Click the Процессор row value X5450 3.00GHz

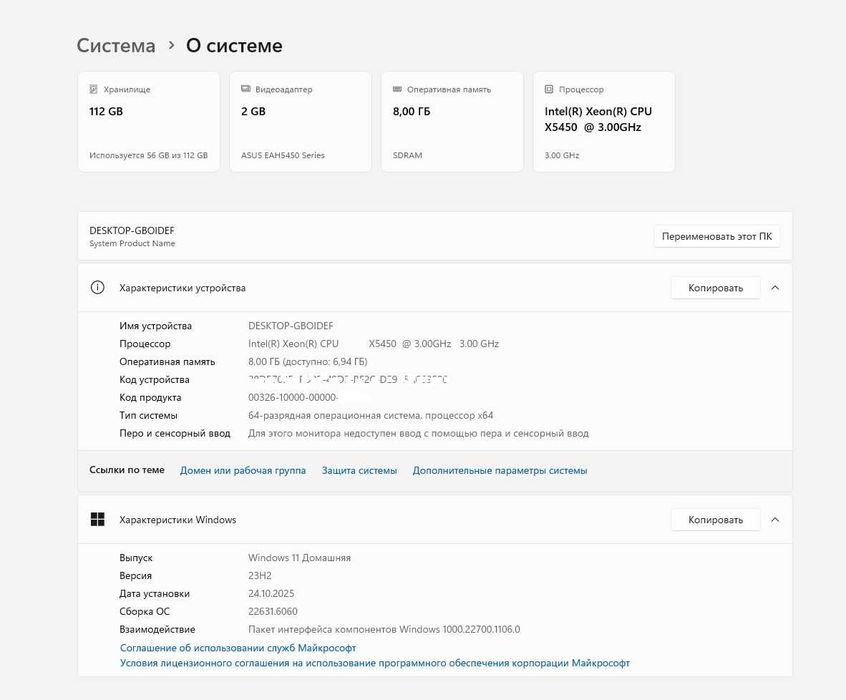pos(373,343)
